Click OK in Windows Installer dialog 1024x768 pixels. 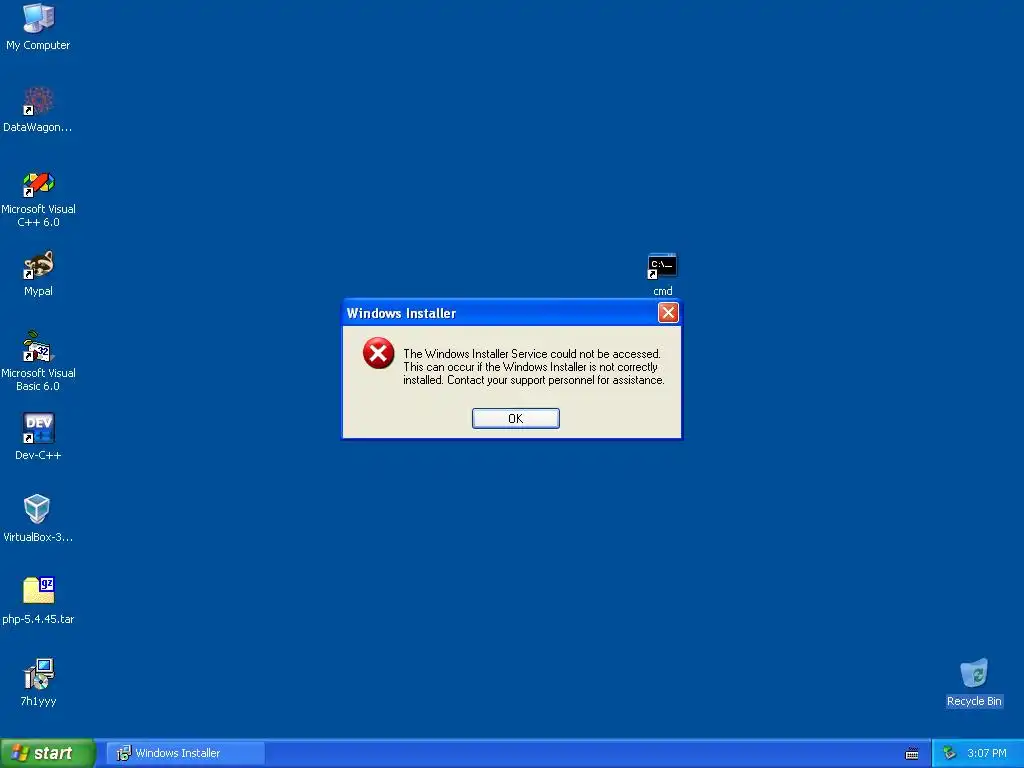[x=515, y=419]
